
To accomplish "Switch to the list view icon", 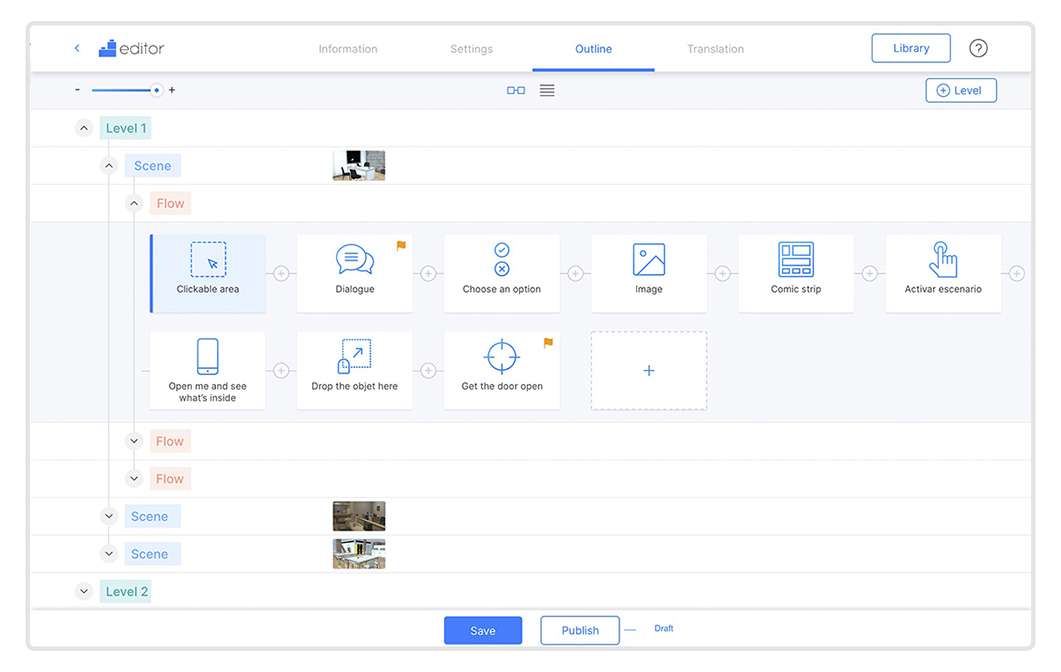I will point(547,90).
